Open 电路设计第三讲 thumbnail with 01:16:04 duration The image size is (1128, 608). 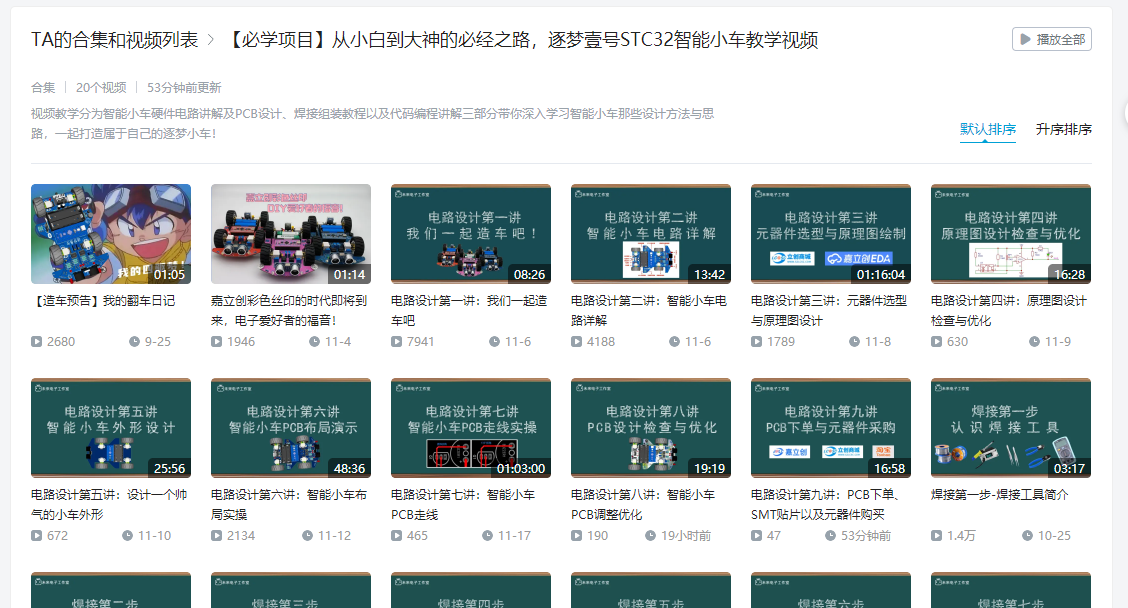click(x=831, y=234)
